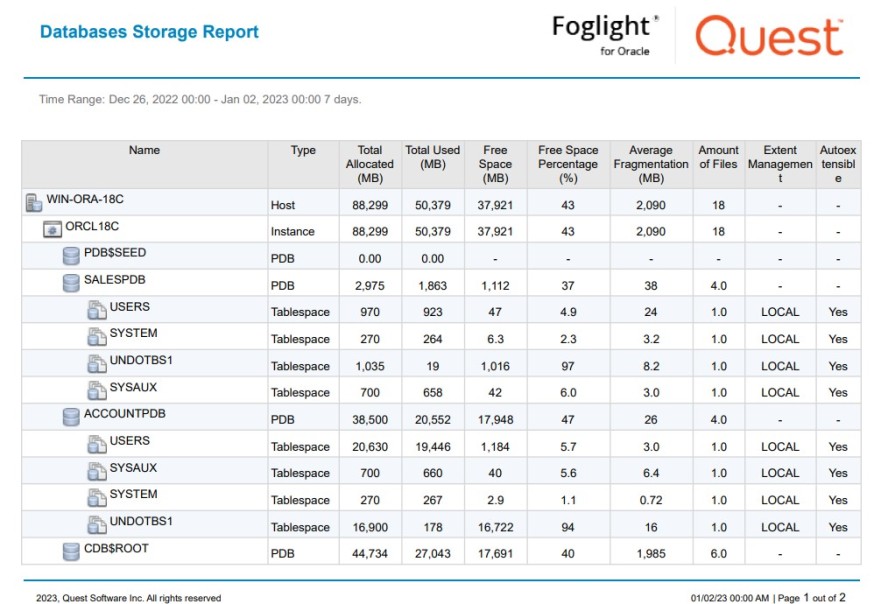Select the SALESPDB row name
Viewport: 874px width, 604px height.
click(x=114, y=280)
